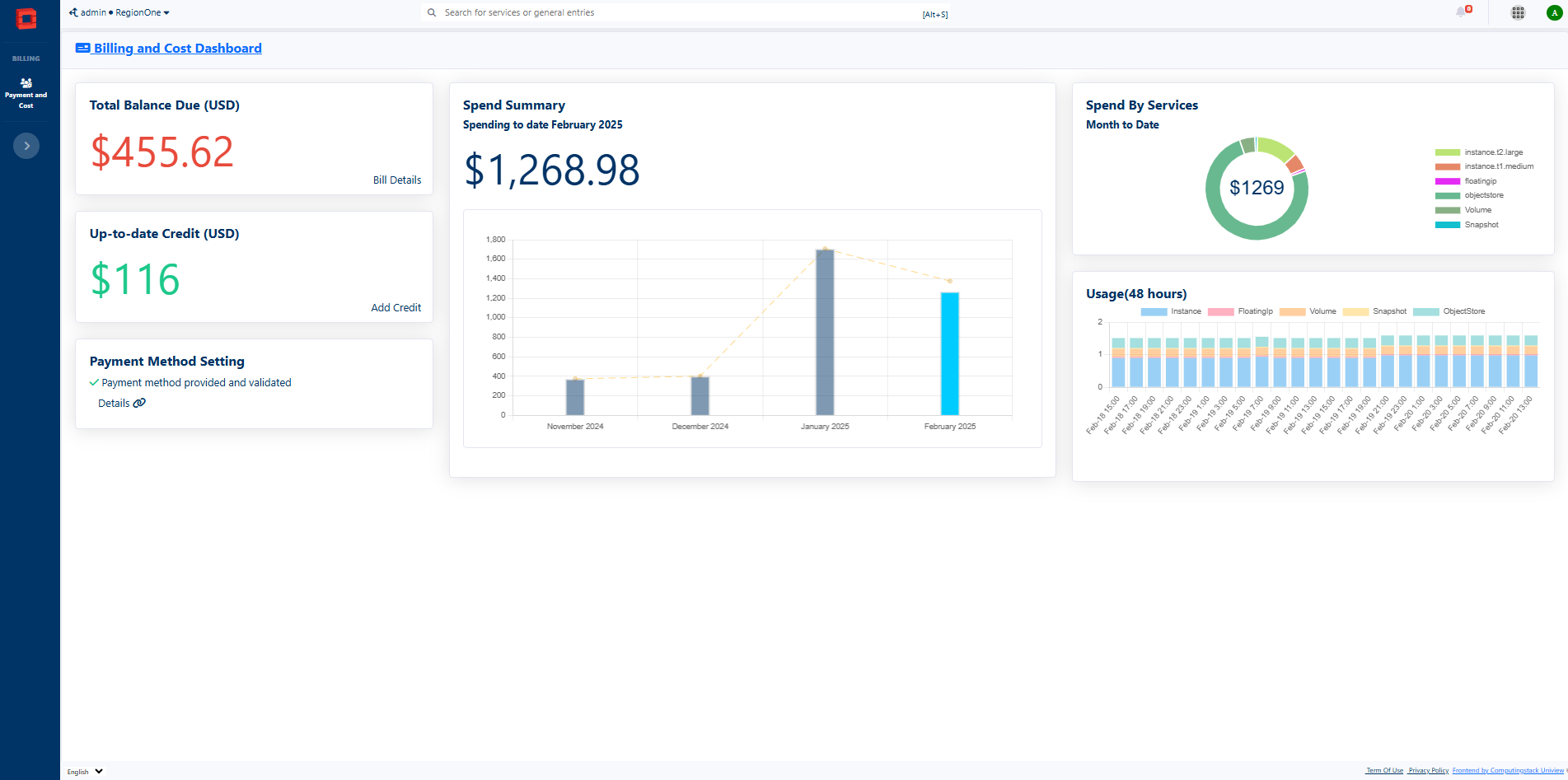Click the green checkmark for validated payment
Viewport: 1568px width, 780px height.
(x=94, y=382)
